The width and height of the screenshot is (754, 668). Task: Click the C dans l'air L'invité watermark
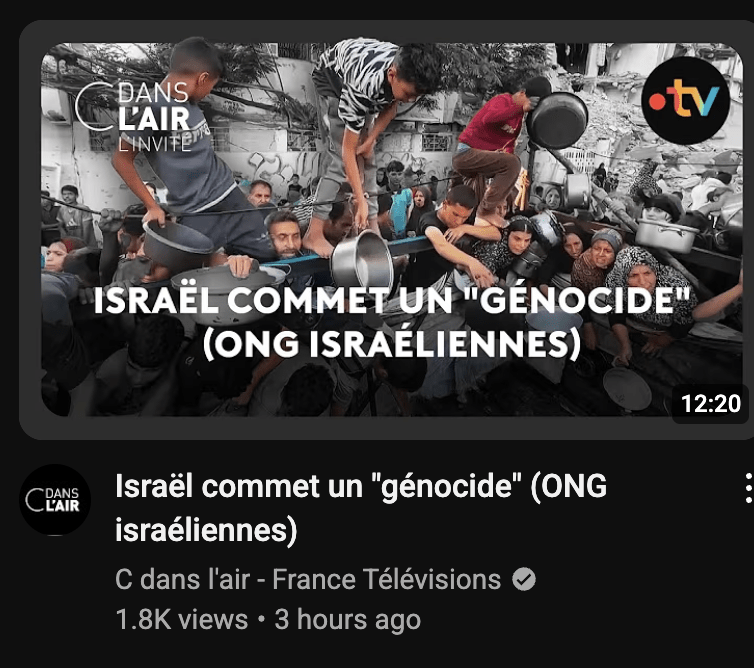coord(134,117)
